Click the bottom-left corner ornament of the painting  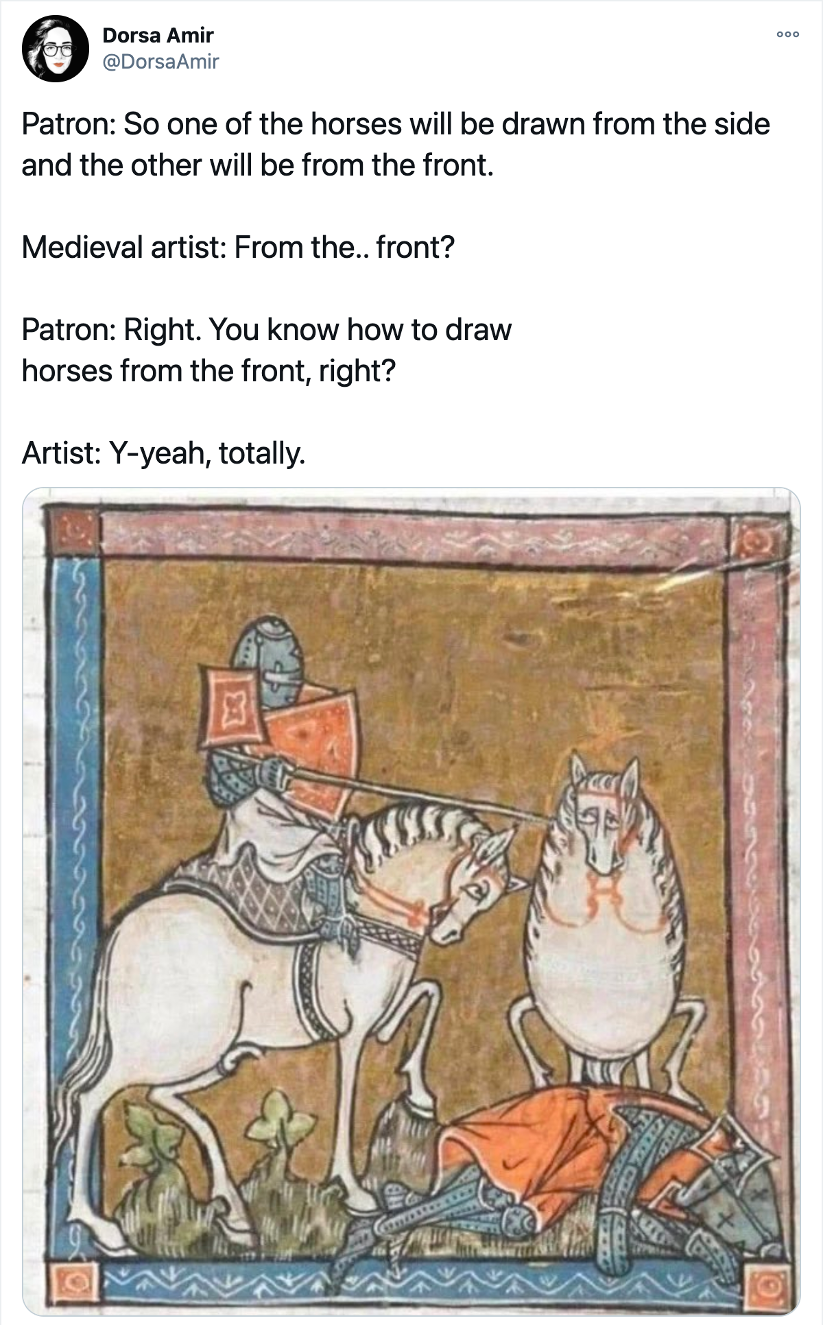coord(76,1280)
